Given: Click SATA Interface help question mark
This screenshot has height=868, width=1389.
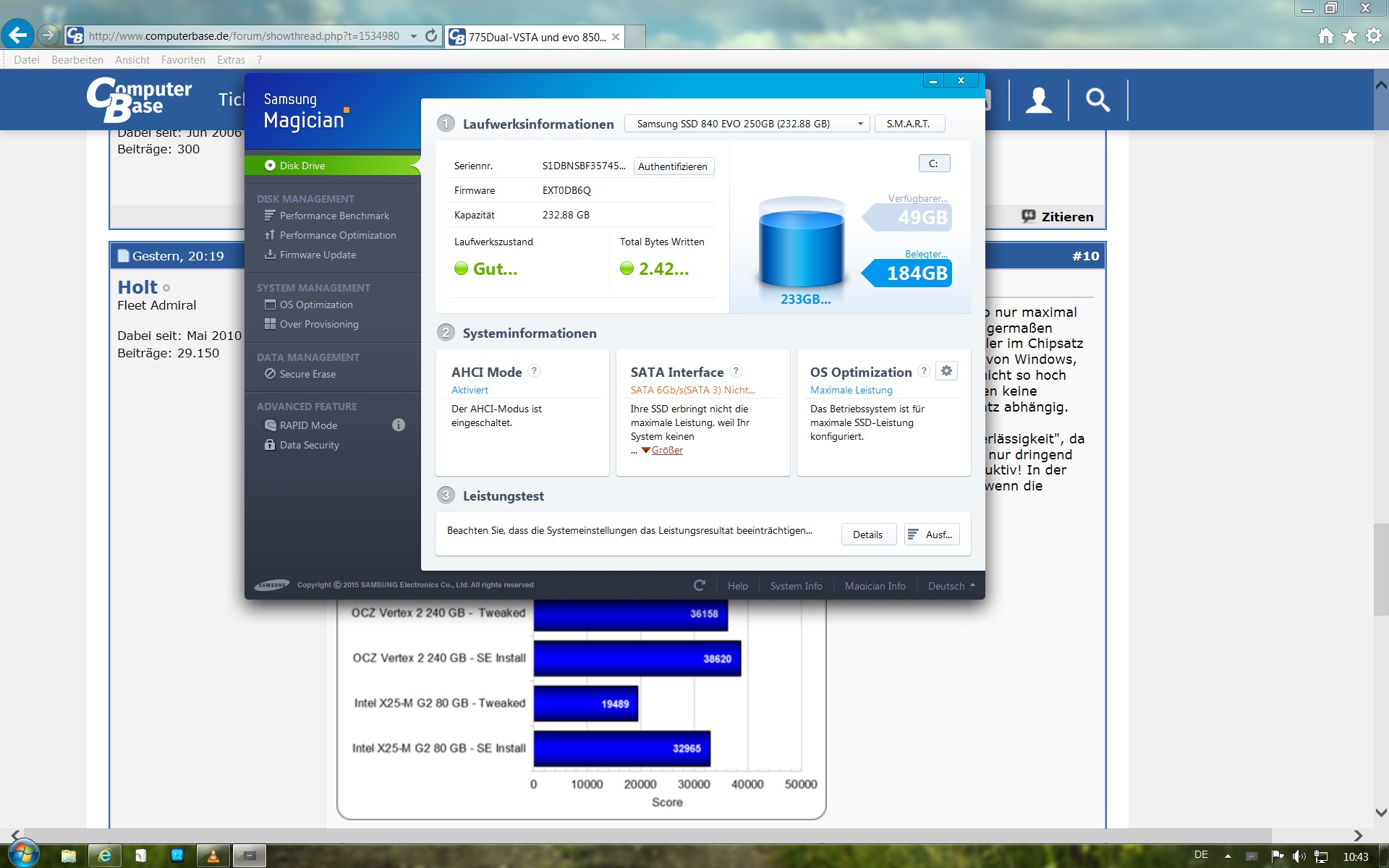Looking at the screenshot, I should 736,371.
